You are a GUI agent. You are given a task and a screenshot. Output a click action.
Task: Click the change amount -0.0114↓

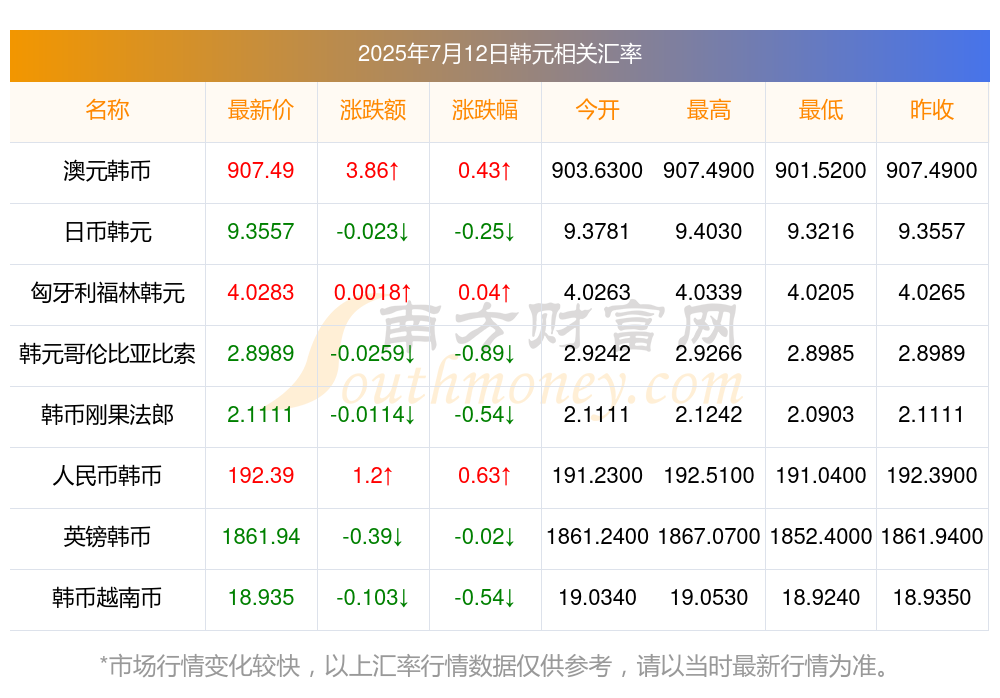click(x=373, y=415)
